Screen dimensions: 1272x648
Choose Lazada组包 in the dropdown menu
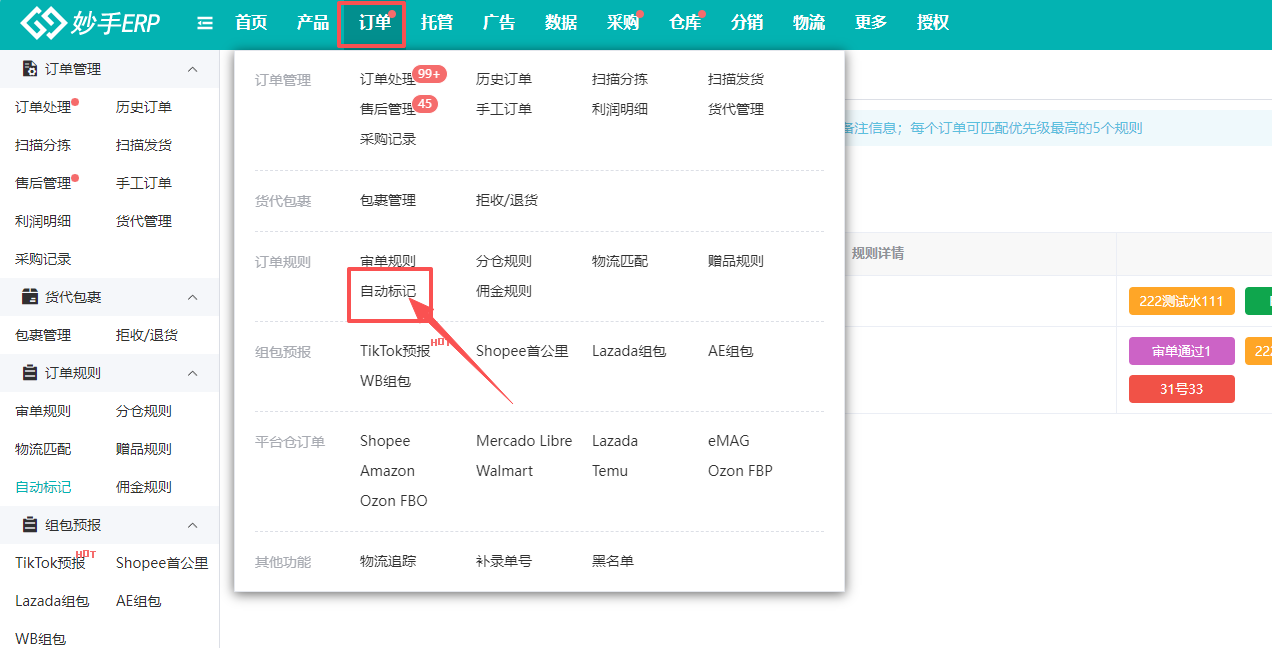coord(629,351)
